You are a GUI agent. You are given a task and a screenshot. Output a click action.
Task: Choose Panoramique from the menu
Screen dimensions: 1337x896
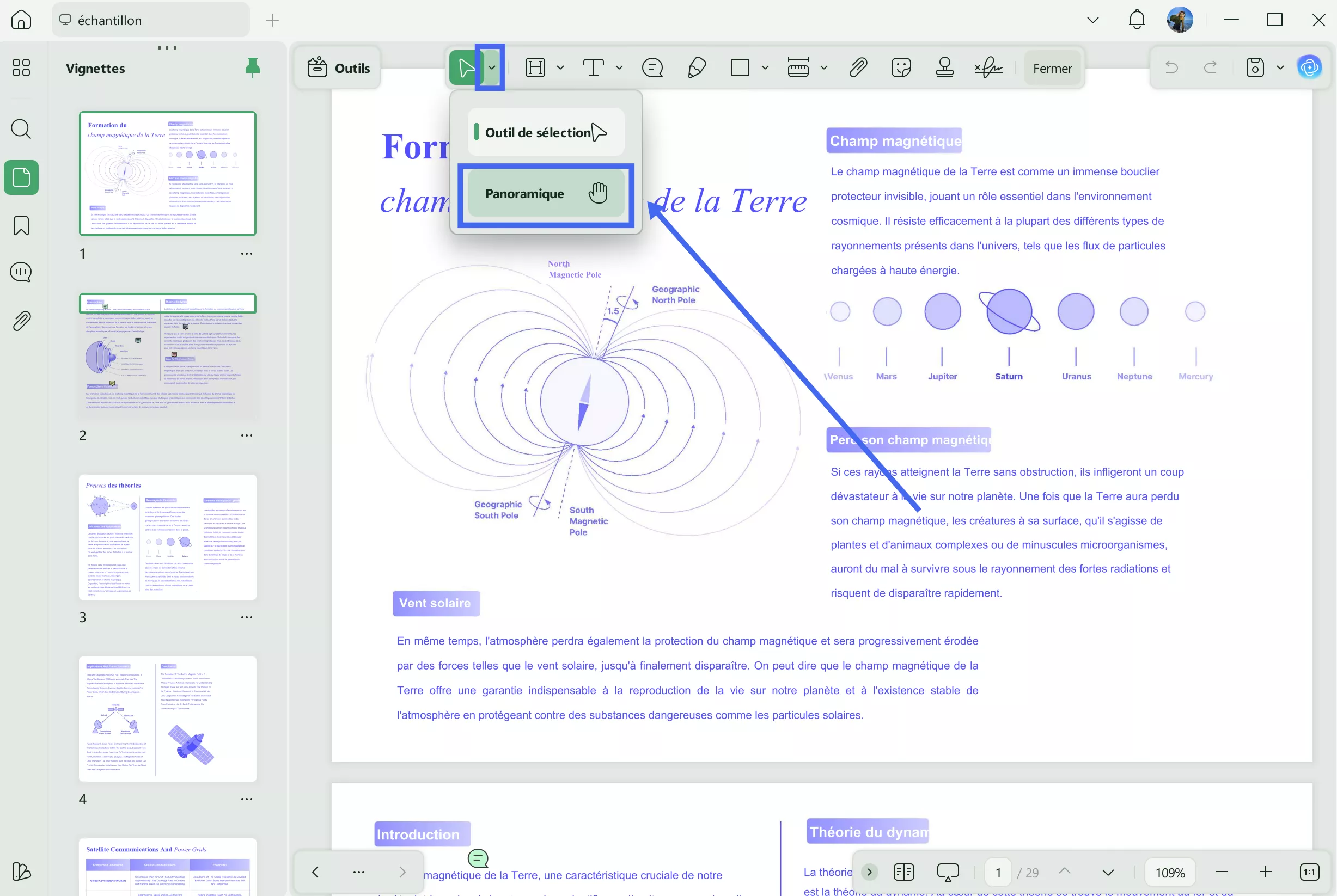click(x=546, y=194)
